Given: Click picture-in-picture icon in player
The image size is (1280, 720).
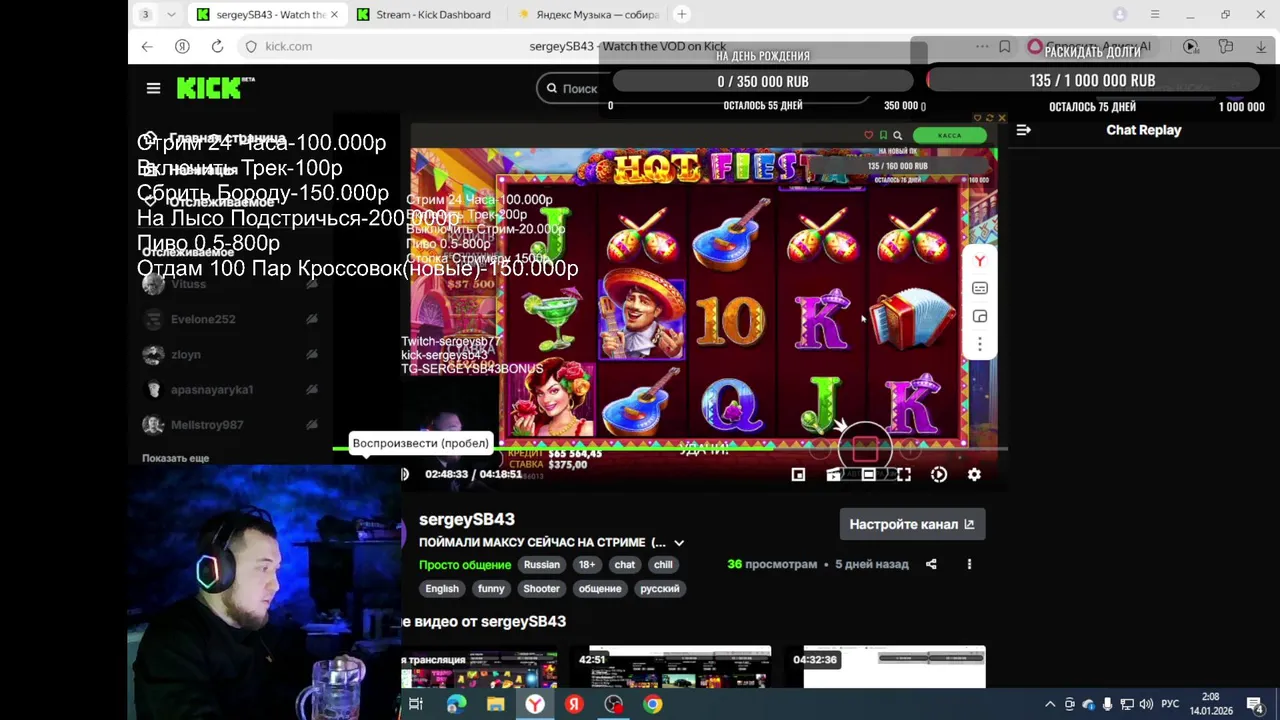Looking at the screenshot, I should 798,475.
